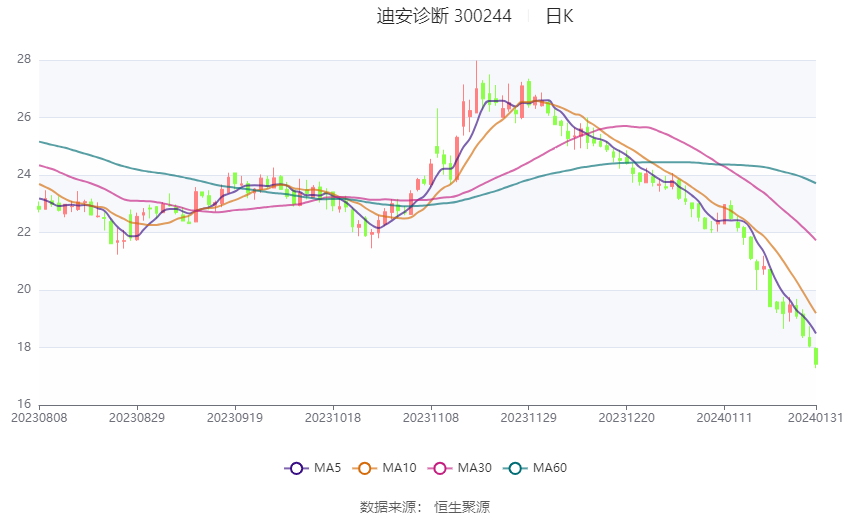The height and width of the screenshot is (517, 850).
Task: Click the 恒生聚源 data source text
Action: 462,507
